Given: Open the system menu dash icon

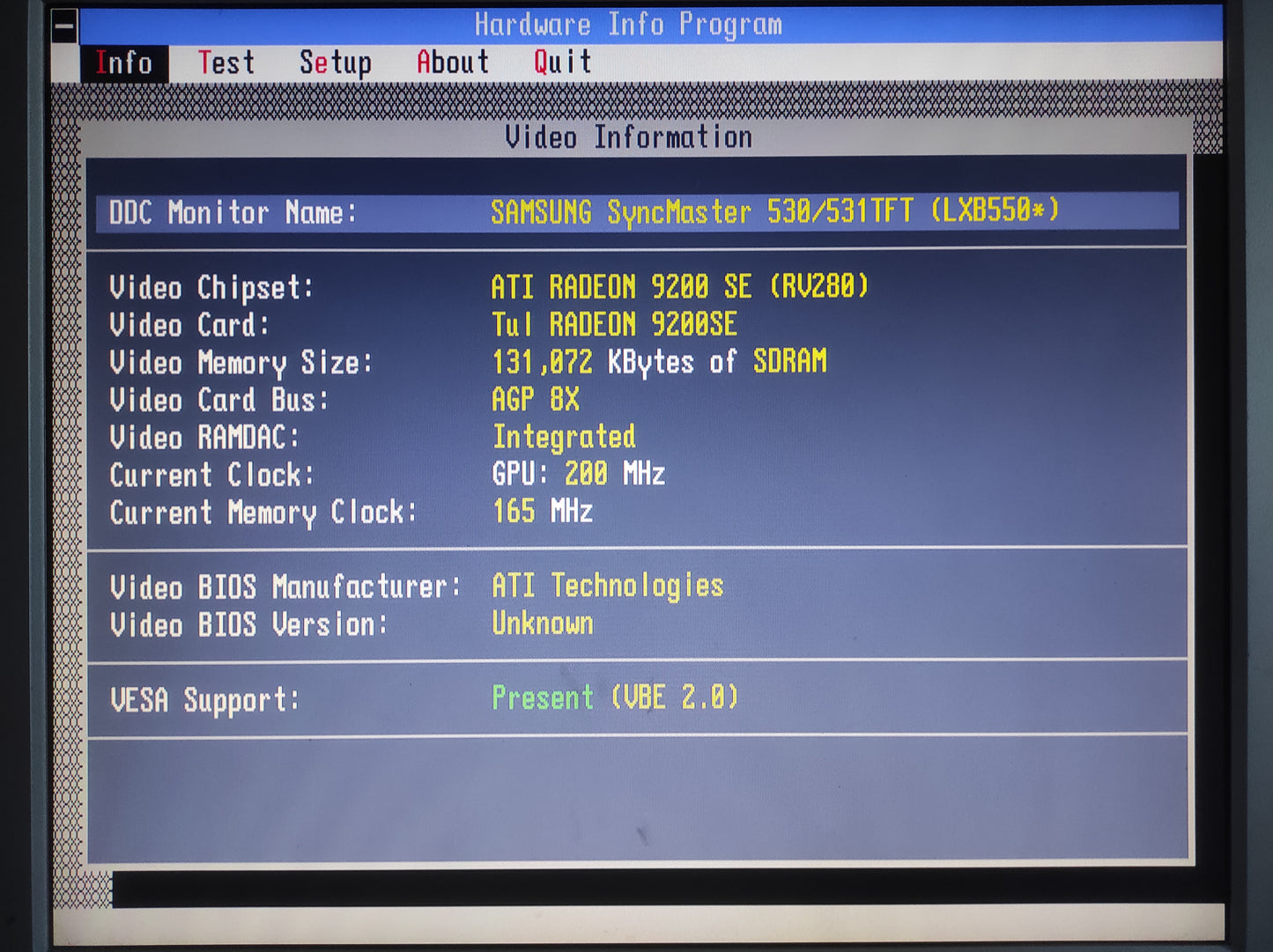Looking at the screenshot, I should tap(64, 26).
